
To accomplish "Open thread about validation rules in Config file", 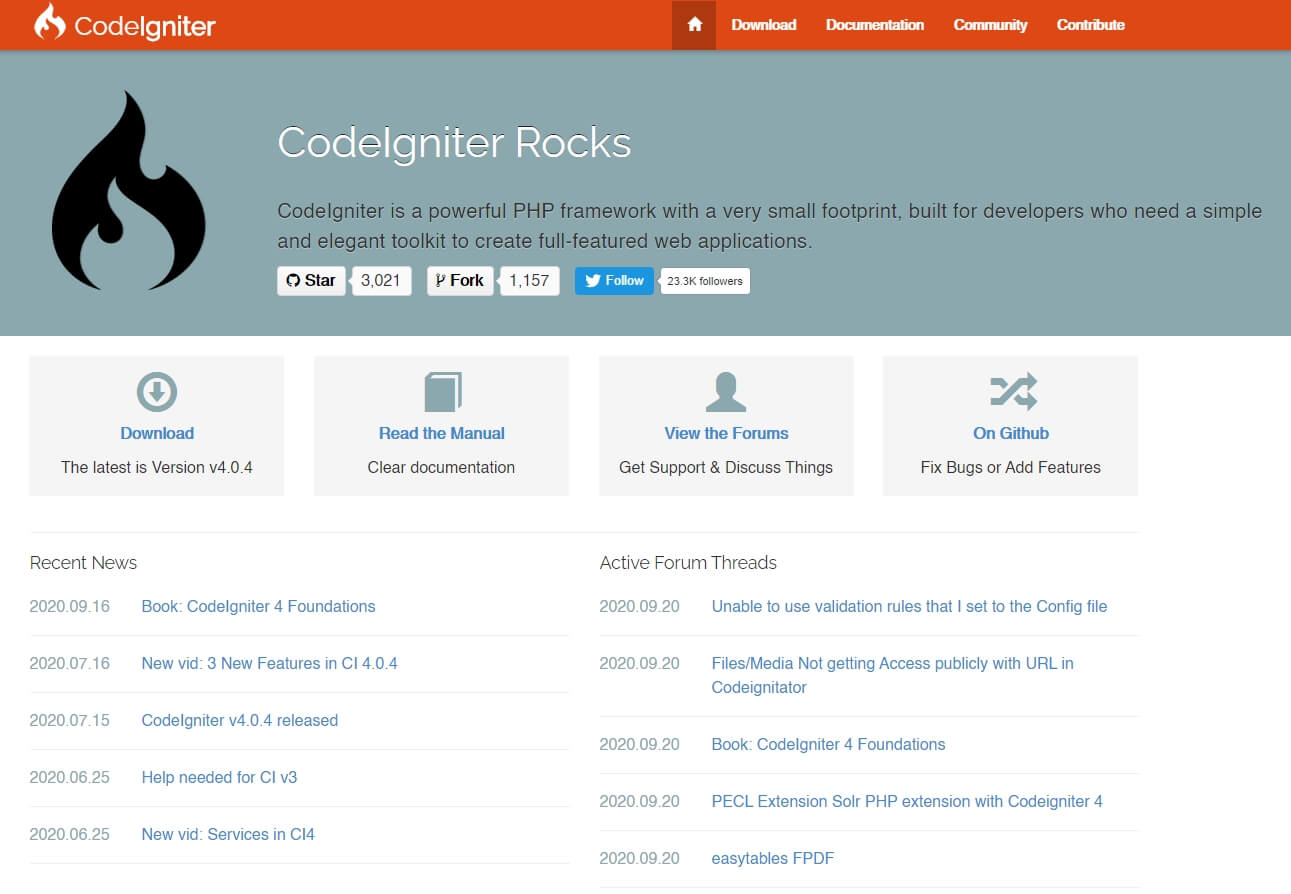I will click(910, 606).
